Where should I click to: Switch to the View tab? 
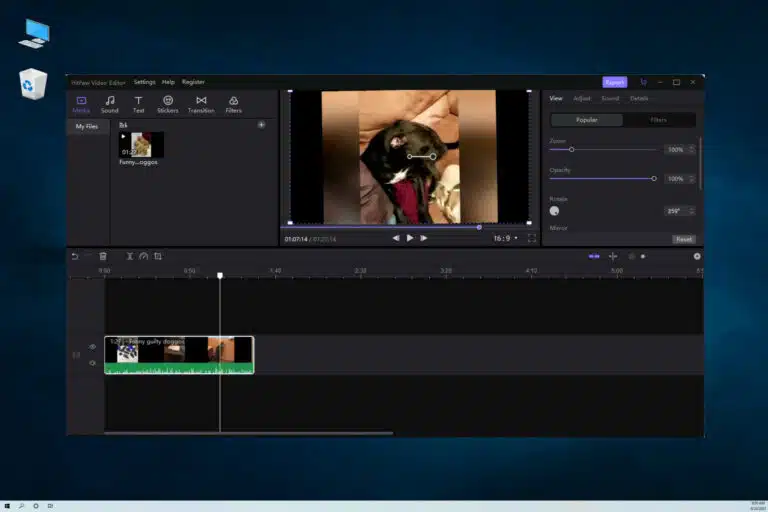pyautogui.click(x=556, y=98)
